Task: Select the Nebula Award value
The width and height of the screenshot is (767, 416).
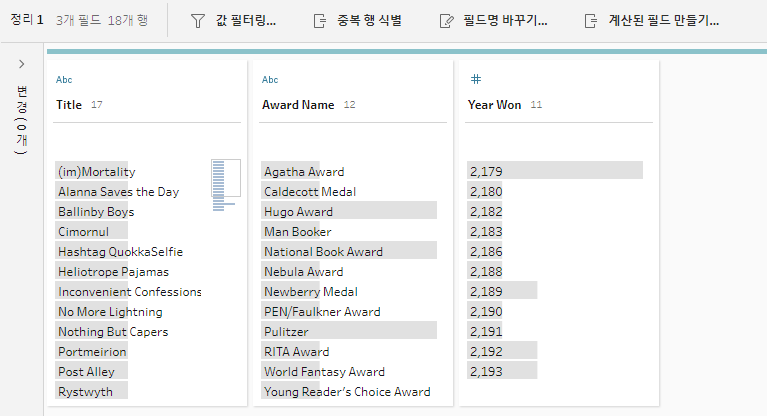Action: click(304, 272)
